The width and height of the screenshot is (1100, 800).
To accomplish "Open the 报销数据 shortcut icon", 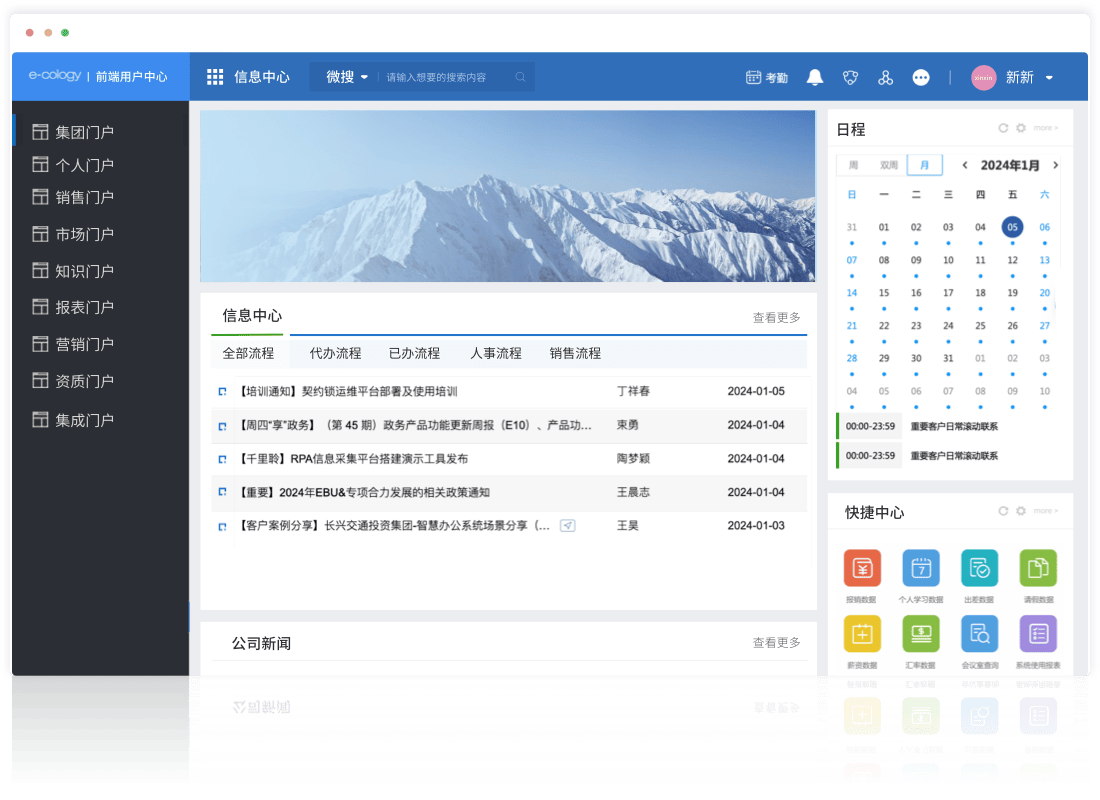I will point(861,568).
